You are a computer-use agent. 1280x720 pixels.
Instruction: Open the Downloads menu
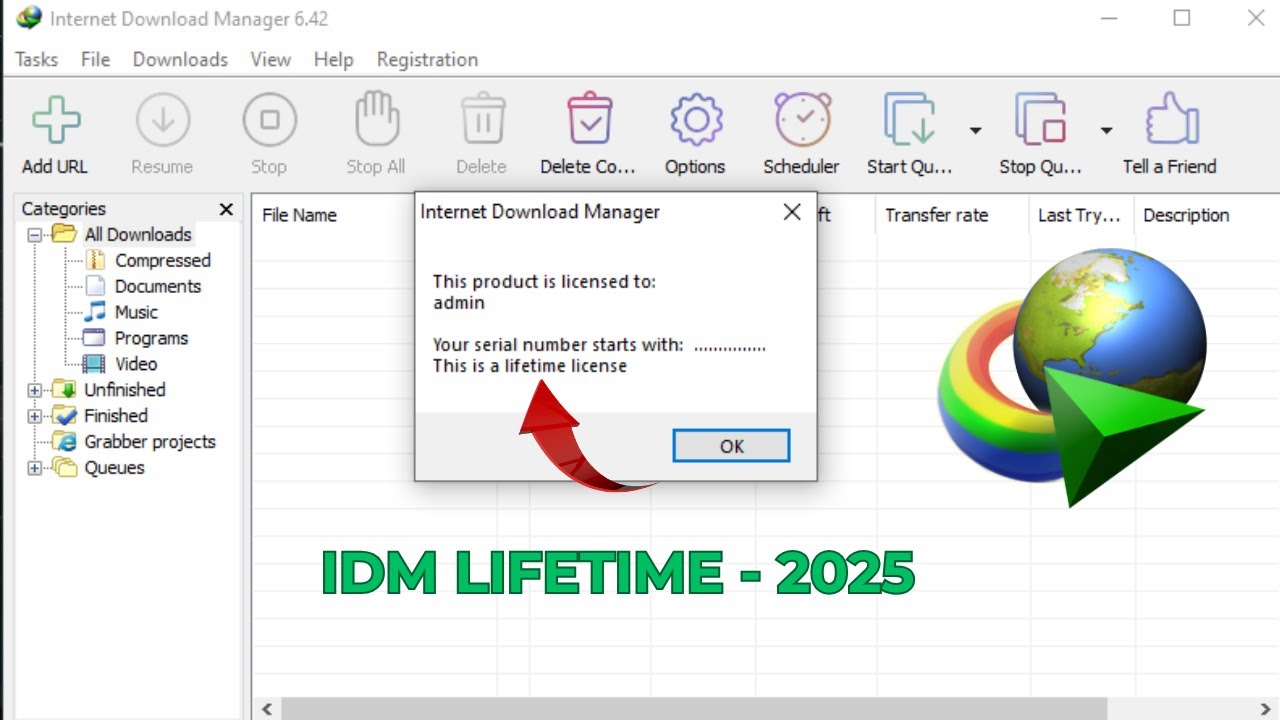point(180,60)
